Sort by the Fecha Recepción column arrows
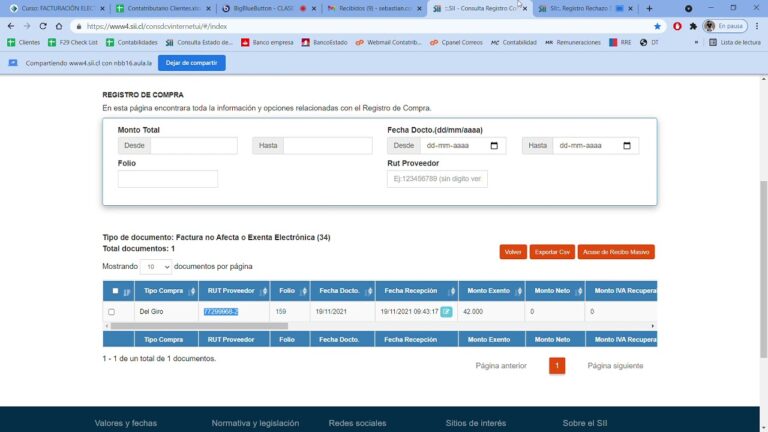The image size is (768, 432). [452, 291]
